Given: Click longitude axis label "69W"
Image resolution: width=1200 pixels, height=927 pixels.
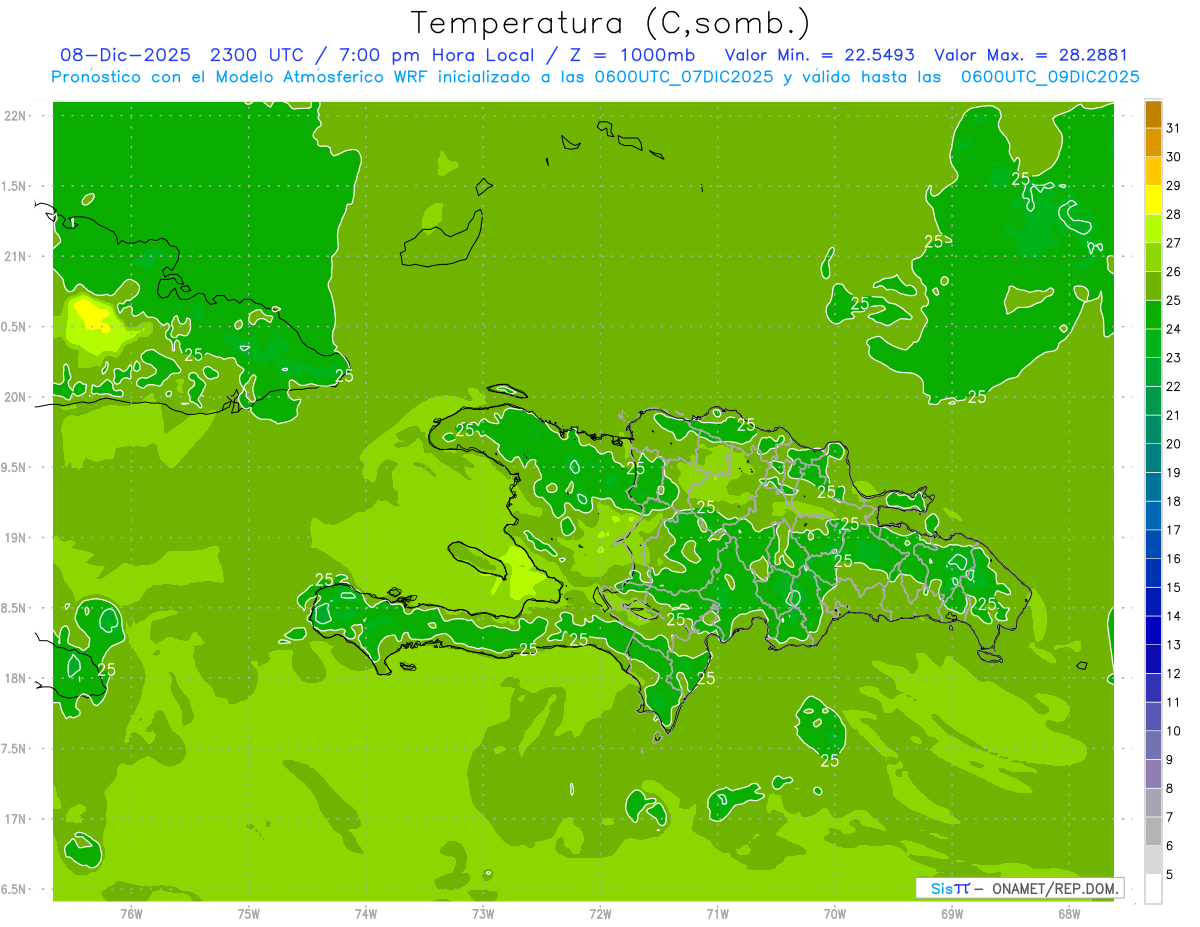Looking at the screenshot, I should [x=952, y=913].
